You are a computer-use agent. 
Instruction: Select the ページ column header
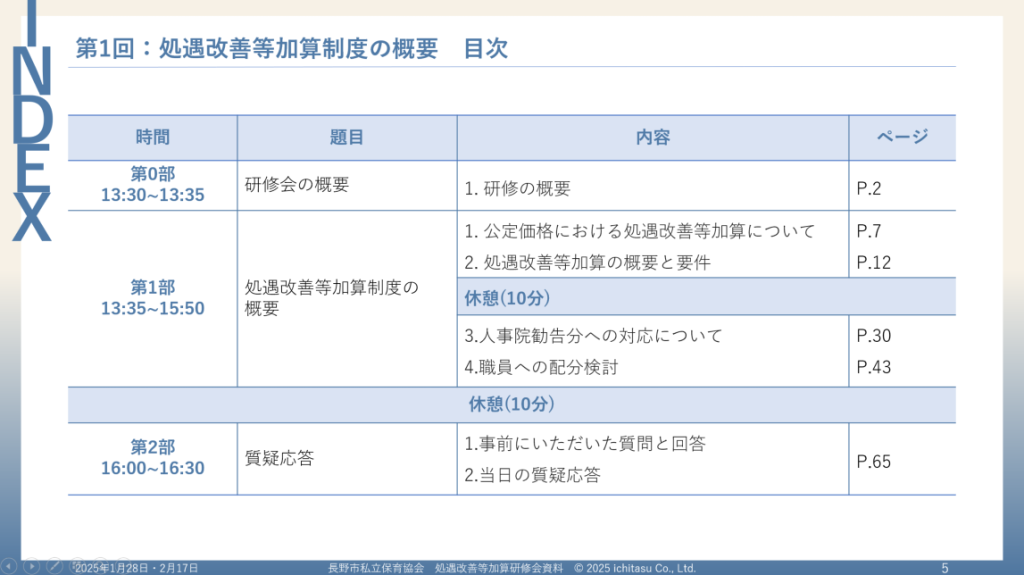tap(903, 137)
